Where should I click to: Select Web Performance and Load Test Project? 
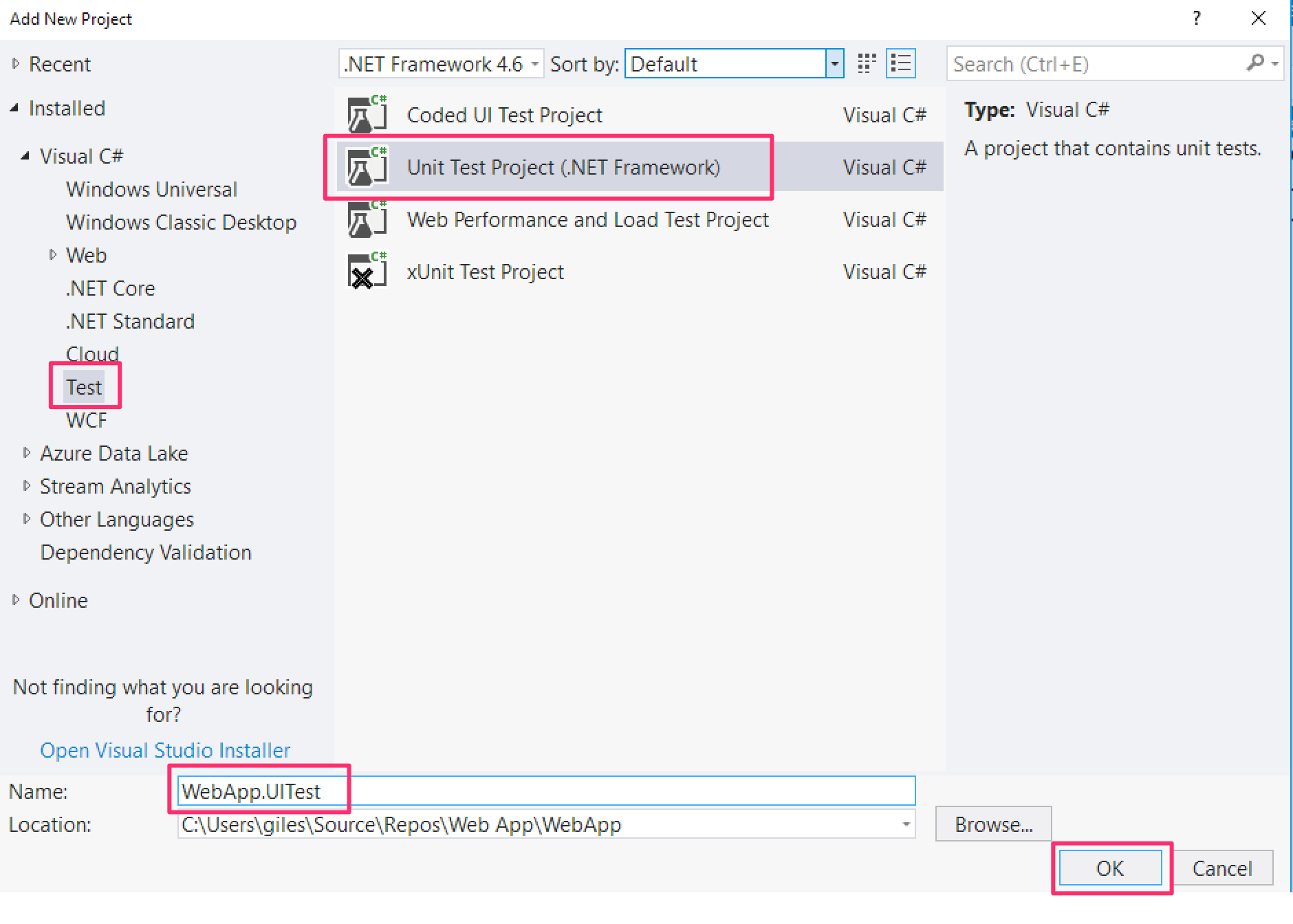pyautogui.click(x=640, y=219)
